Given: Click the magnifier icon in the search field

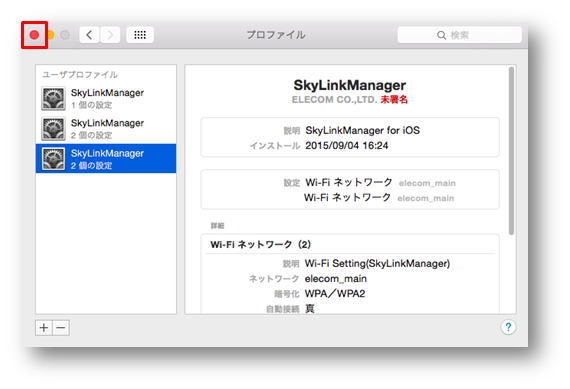Looking at the screenshot, I should (x=441, y=35).
